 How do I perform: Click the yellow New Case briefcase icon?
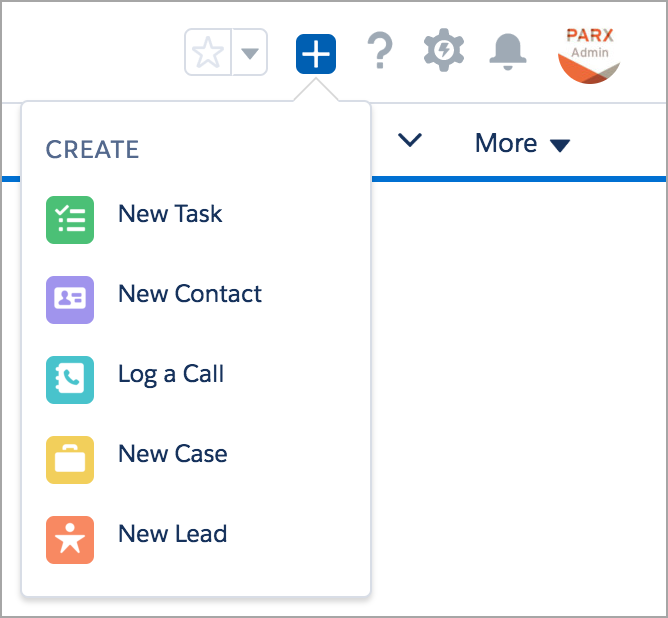[70, 460]
